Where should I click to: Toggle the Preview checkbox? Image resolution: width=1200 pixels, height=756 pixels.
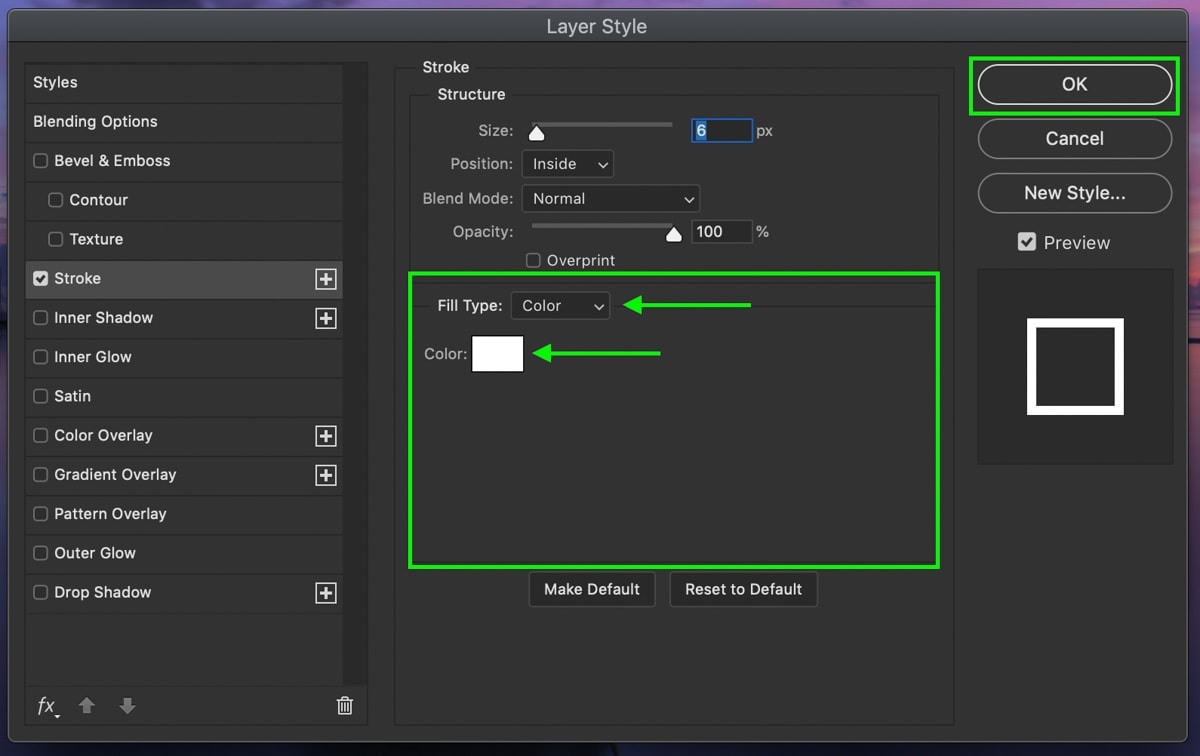tap(1027, 241)
